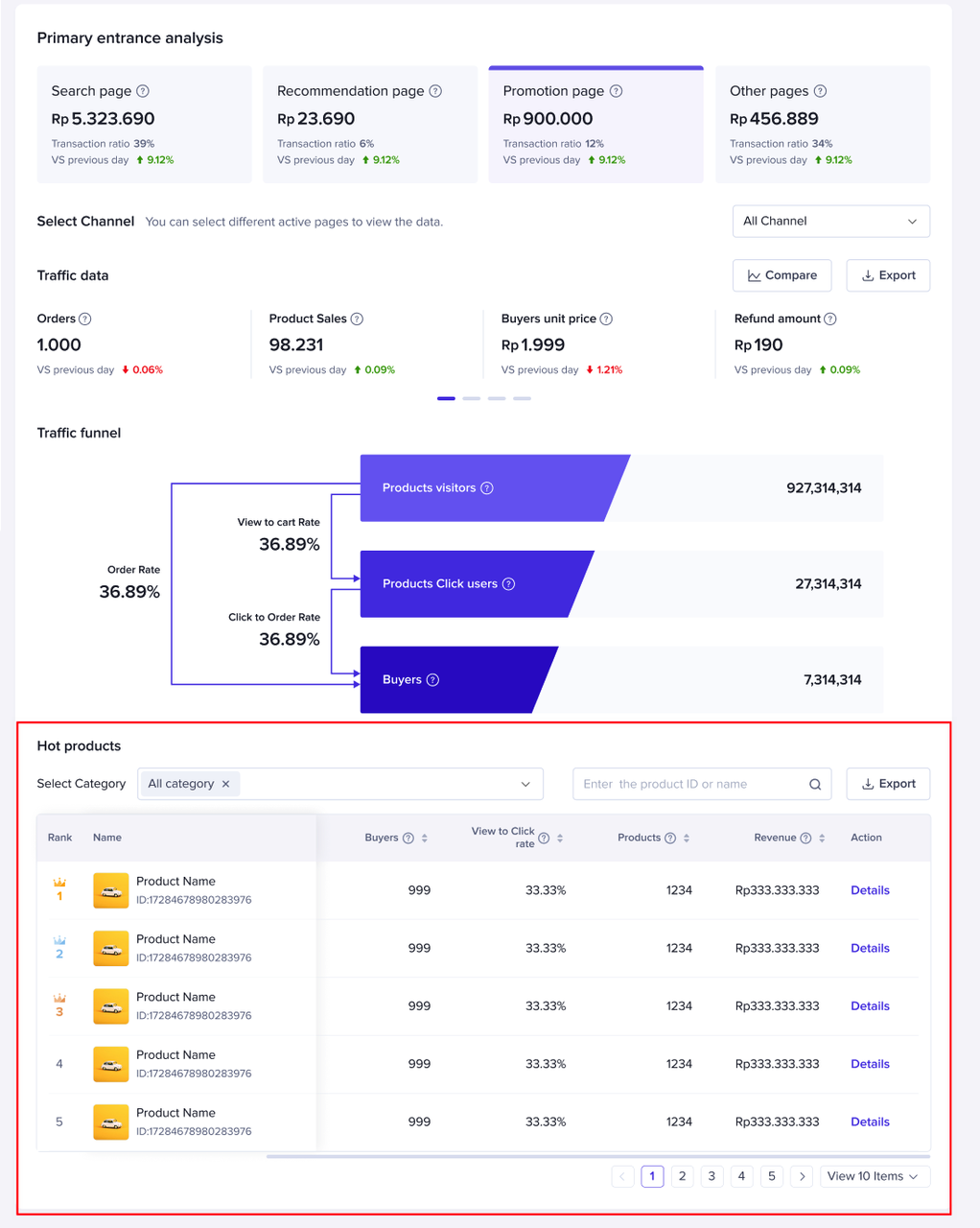This screenshot has width=980, height=1228.
Task: Click the info icon beside Refund amount
Action: pos(830,319)
